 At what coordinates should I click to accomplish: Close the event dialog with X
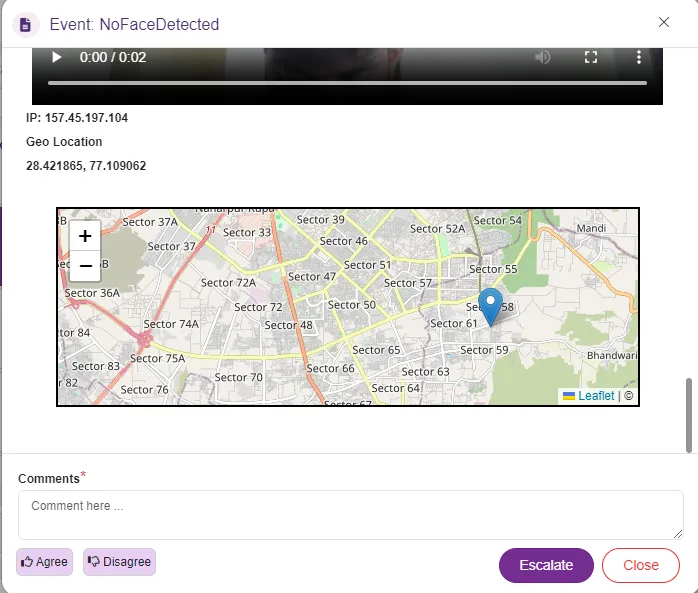click(664, 22)
